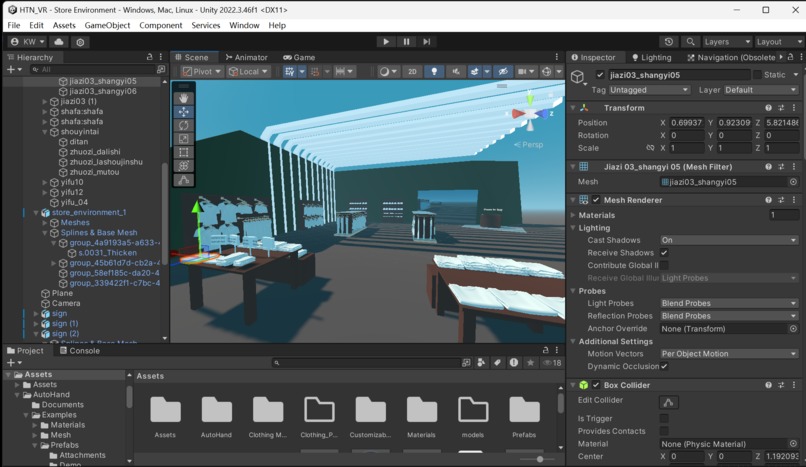Toggle Scene audio icon

click(x=455, y=71)
